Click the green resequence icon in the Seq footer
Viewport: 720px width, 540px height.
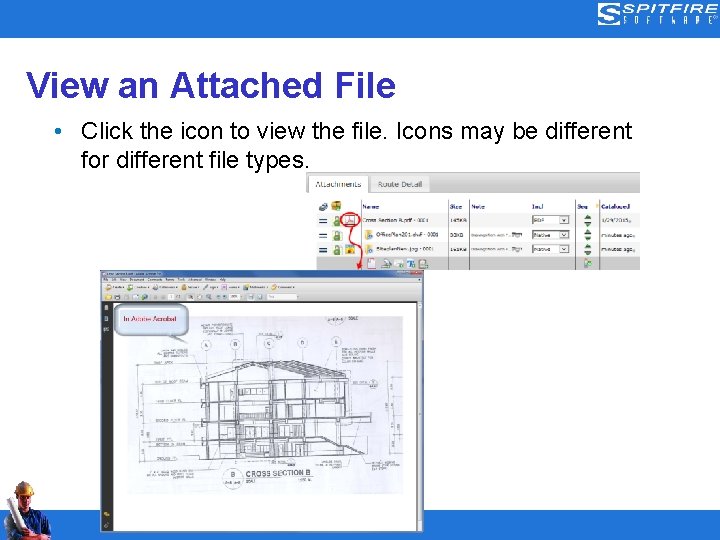588,263
